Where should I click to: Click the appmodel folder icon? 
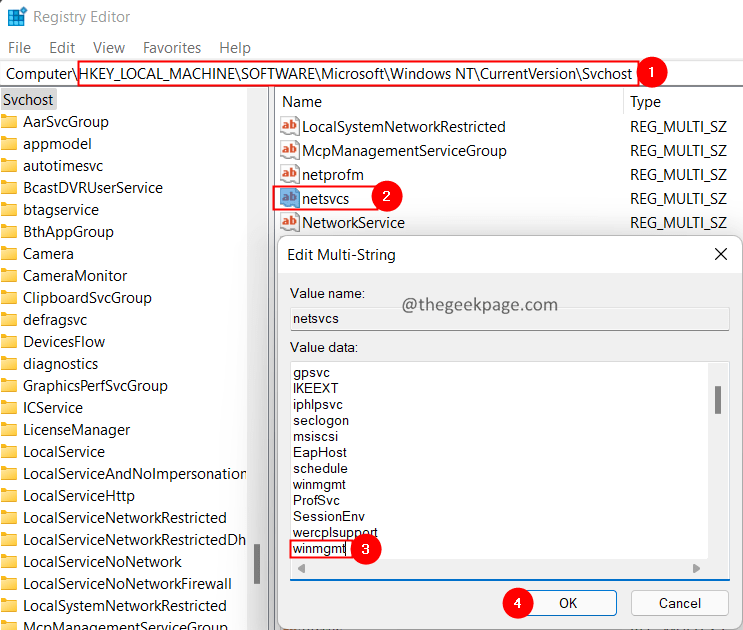9,144
